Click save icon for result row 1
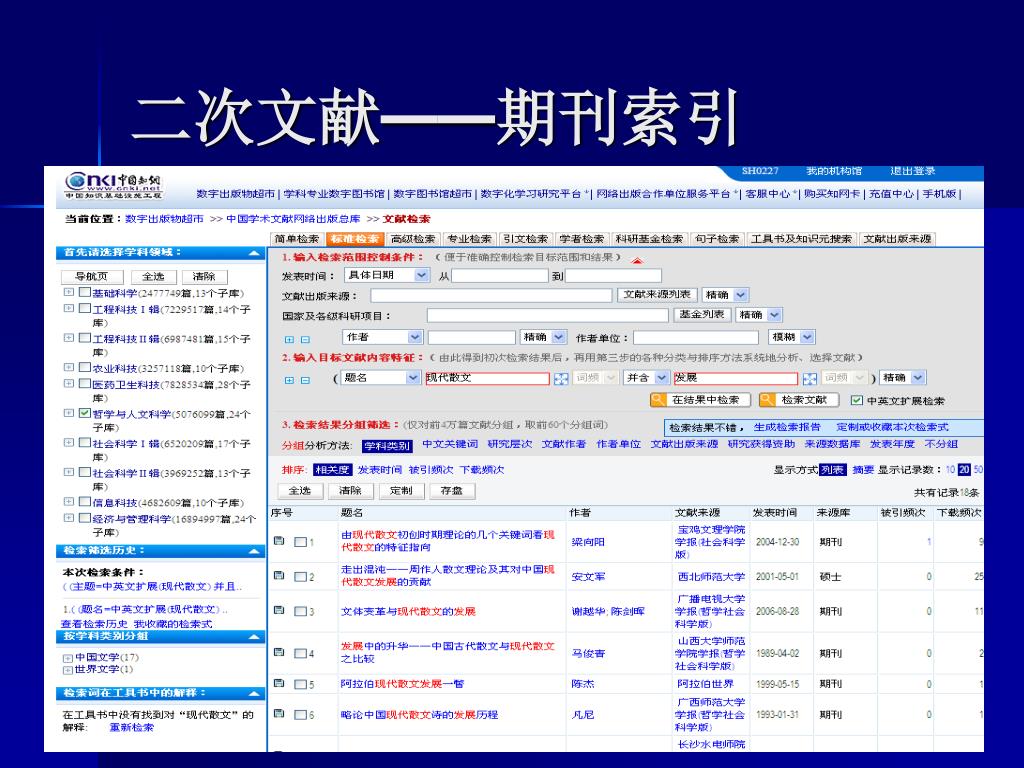1024x768 pixels. tap(279, 541)
